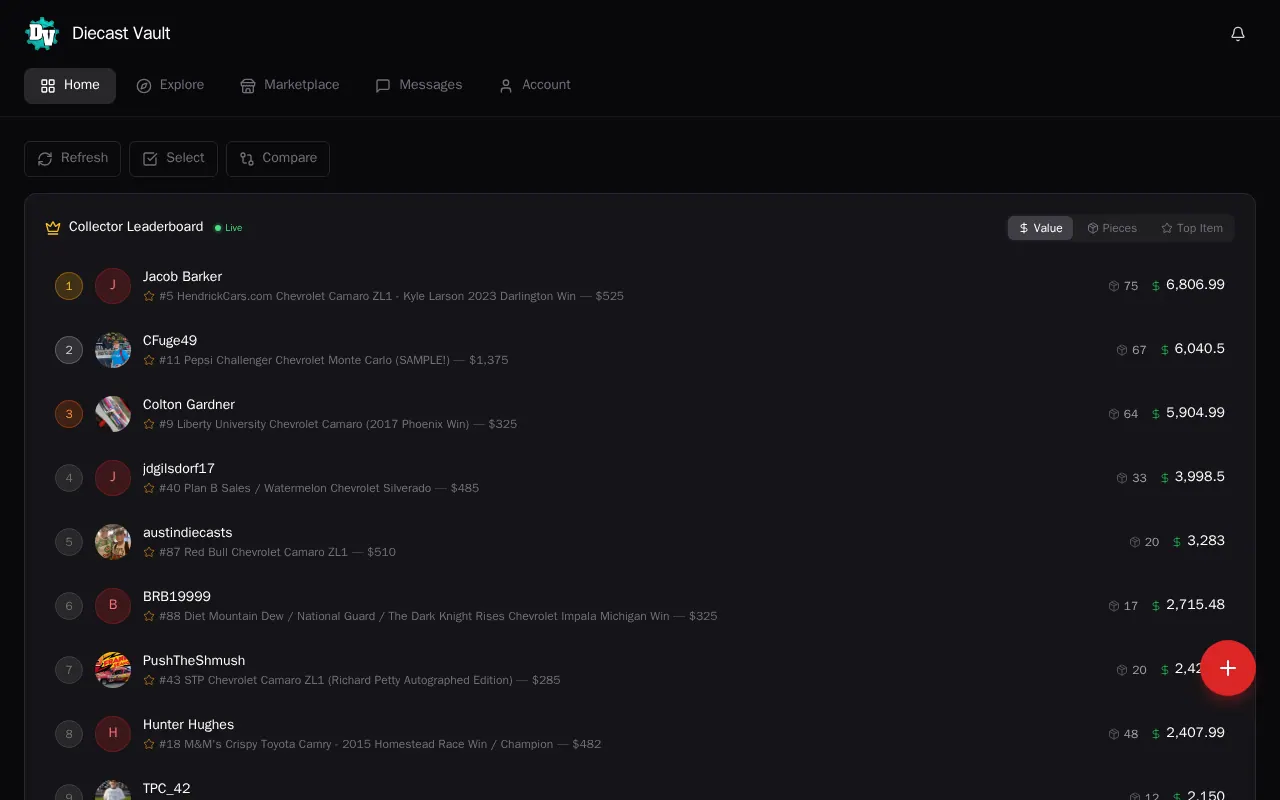Click the rank 1 gold badge
Image resolution: width=1280 pixels, height=800 pixels.
(x=69, y=286)
